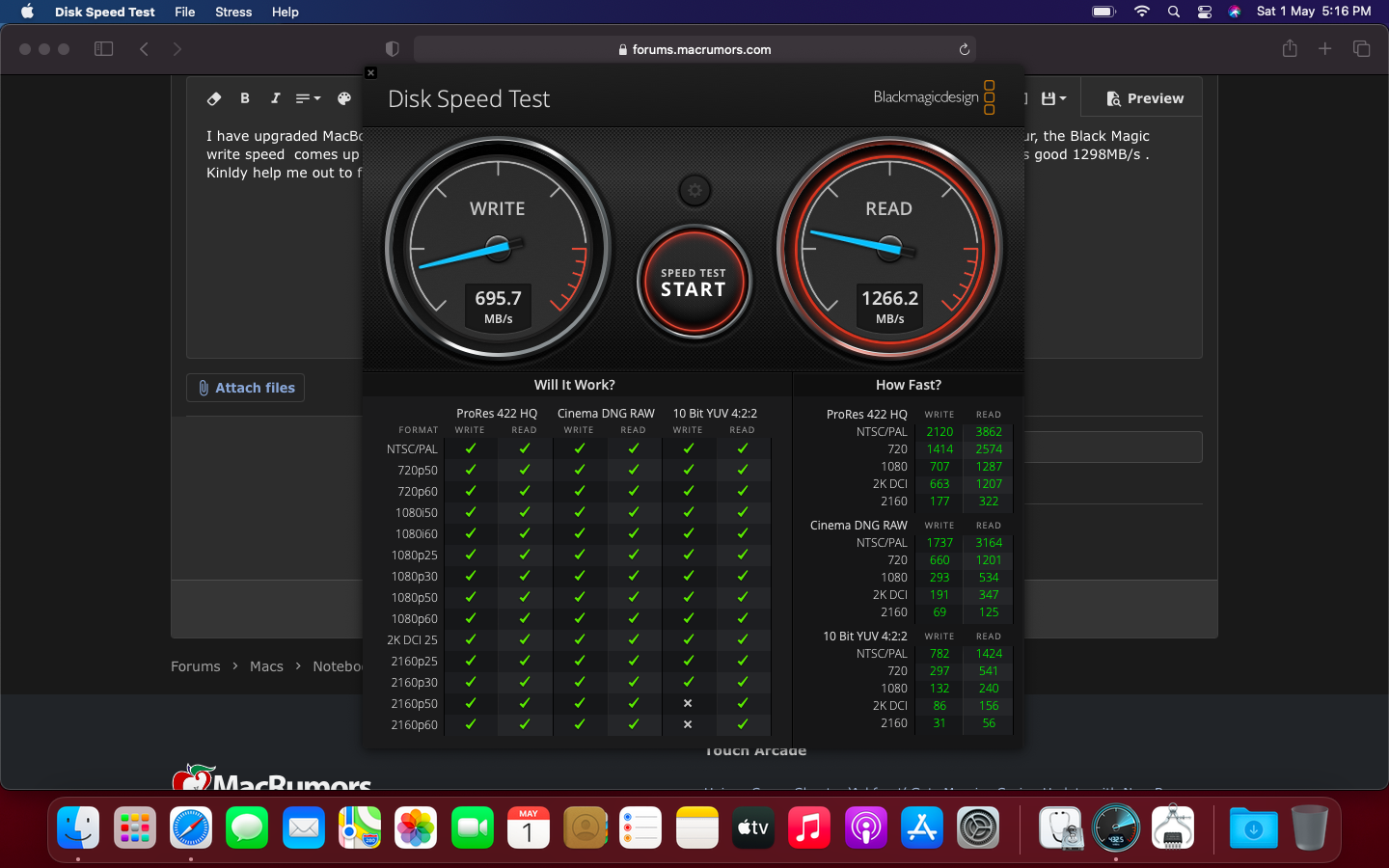1389x868 pixels.
Task: Open the File menu
Action: point(185,12)
